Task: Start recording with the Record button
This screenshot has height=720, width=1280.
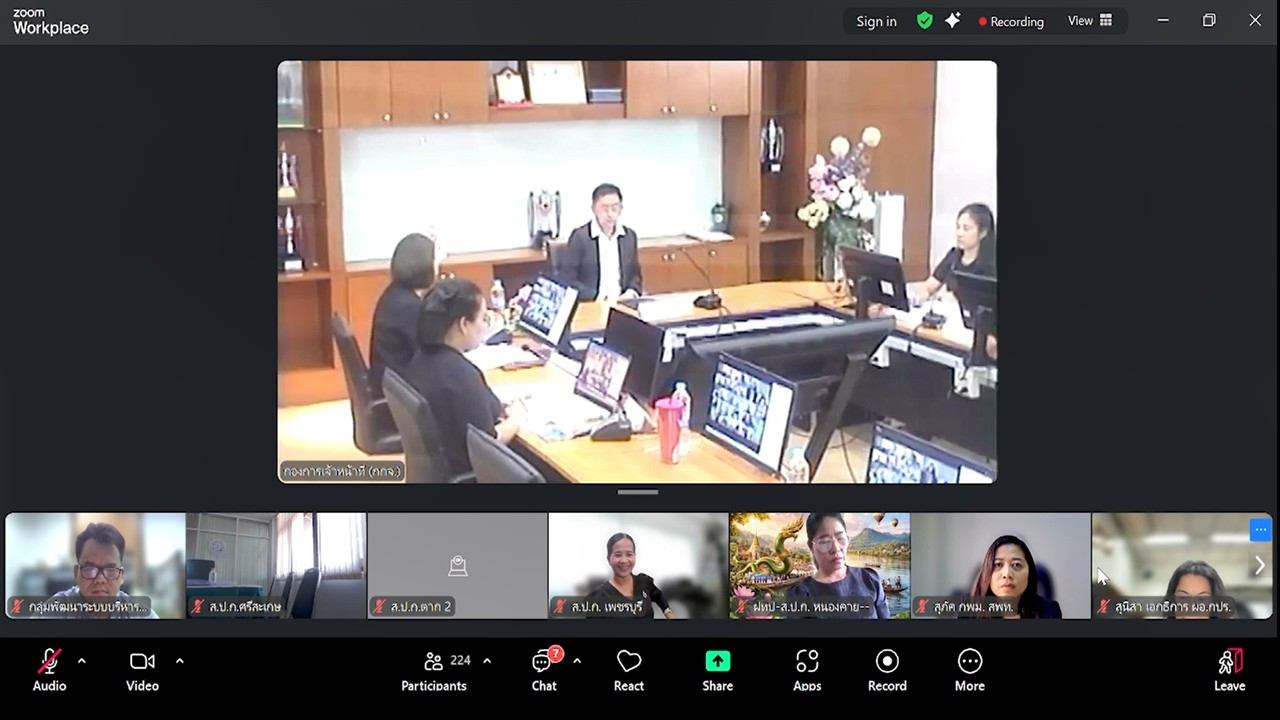Action: point(887,670)
